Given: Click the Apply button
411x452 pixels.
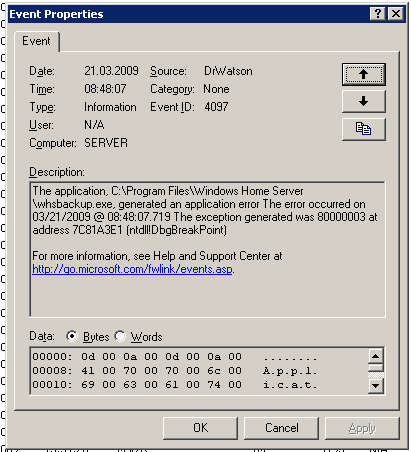Looking at the screenshot, I should click(x=362, y=428).
